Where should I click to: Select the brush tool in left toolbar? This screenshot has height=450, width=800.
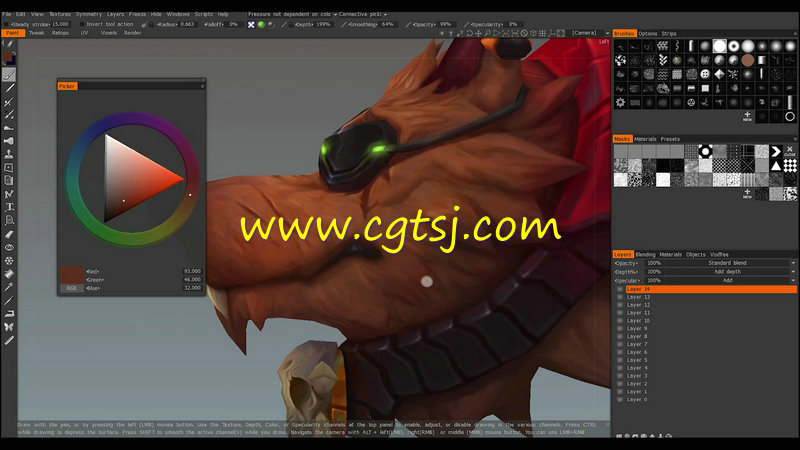9,75
